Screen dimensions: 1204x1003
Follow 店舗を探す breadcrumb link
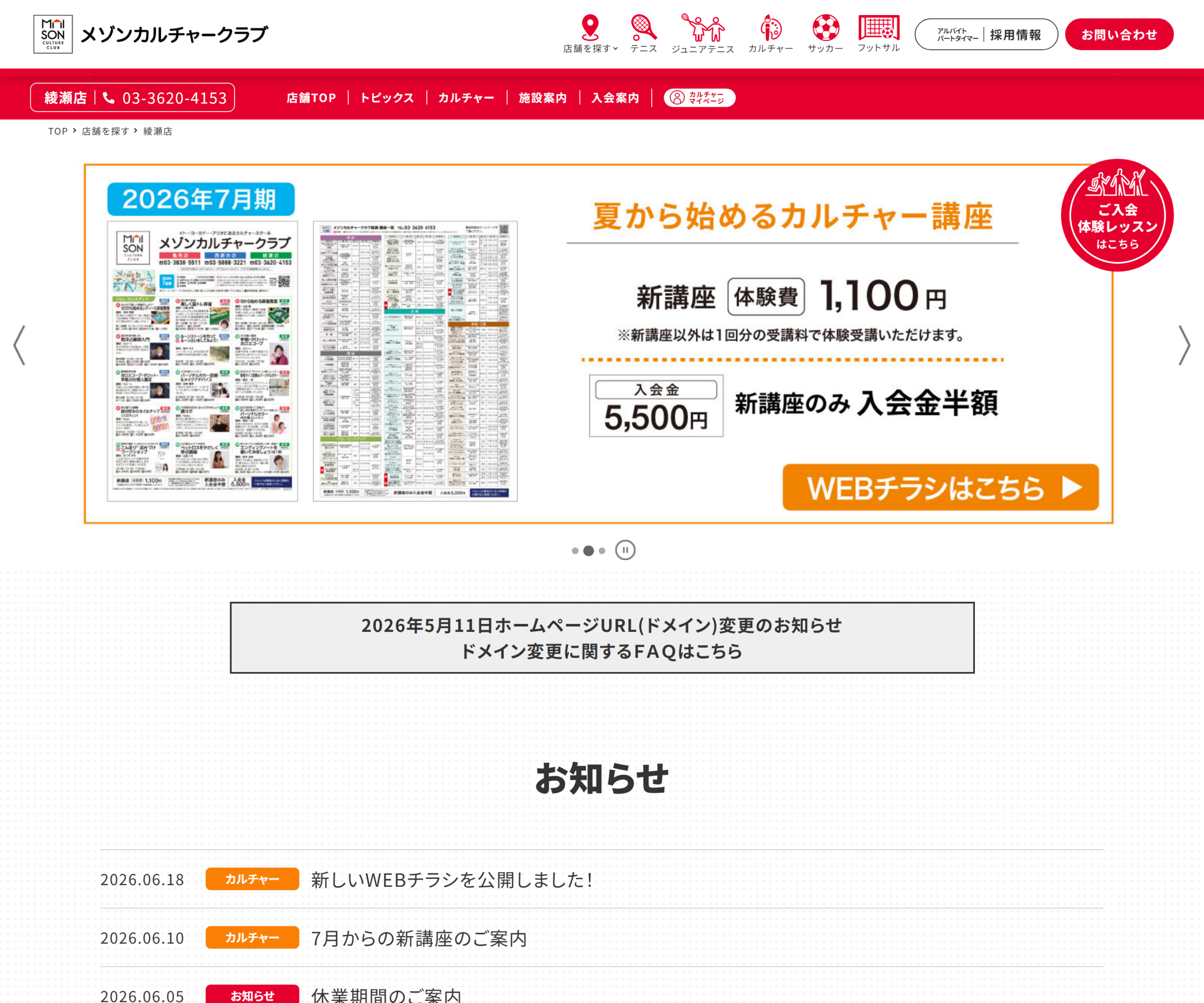[x=105, y=131]
